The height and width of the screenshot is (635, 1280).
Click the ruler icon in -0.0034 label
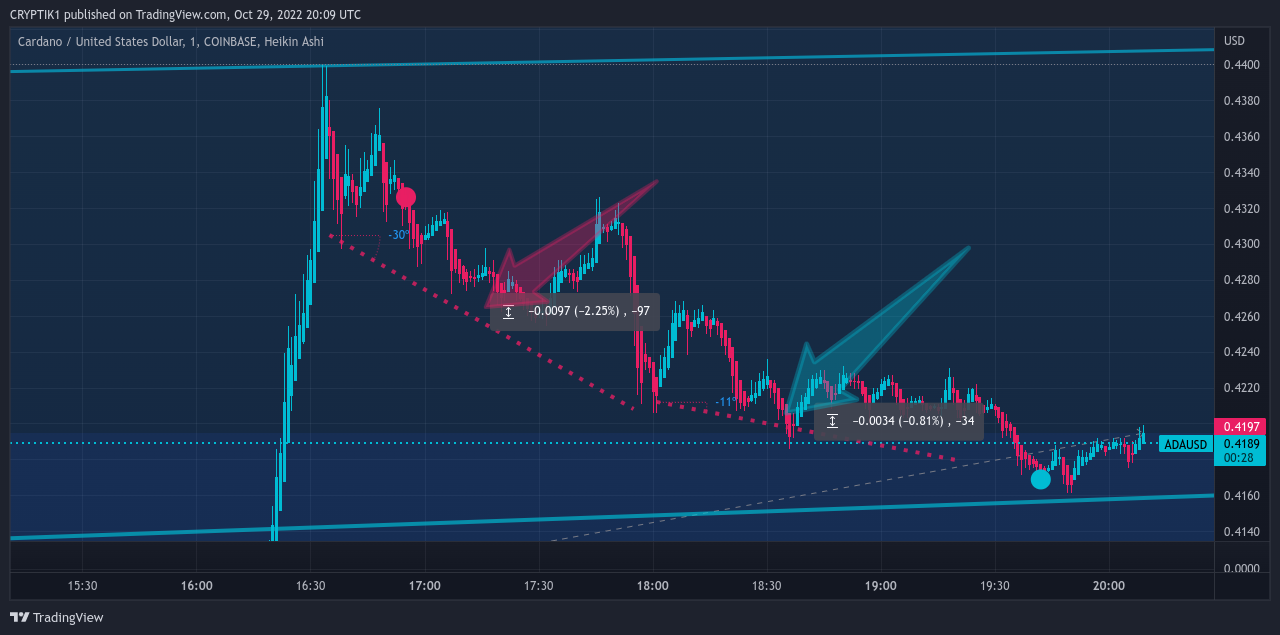pyautogui.click(x=832, y=421)
